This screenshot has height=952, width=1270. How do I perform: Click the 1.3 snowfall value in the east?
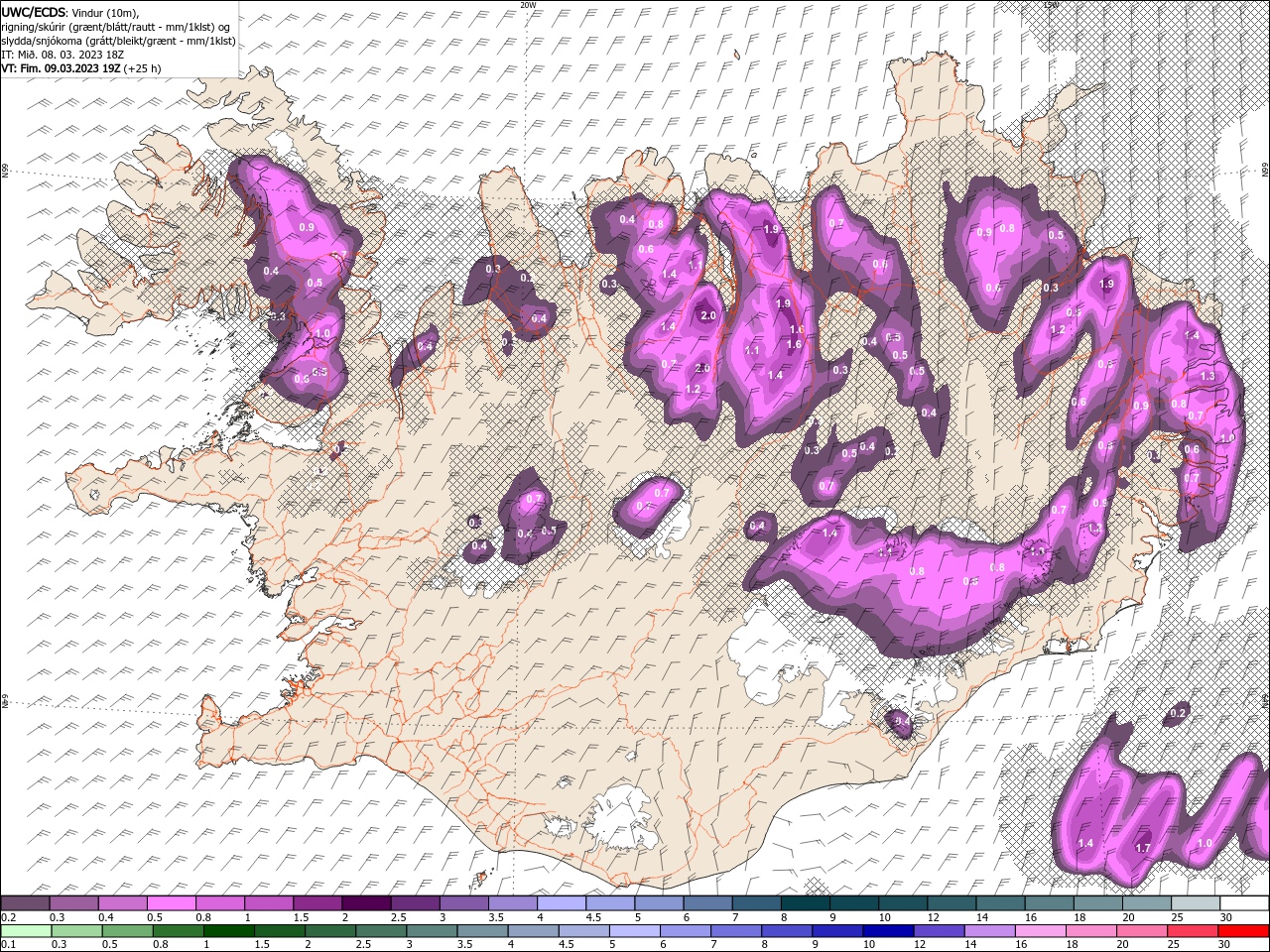pos(1207,377)
